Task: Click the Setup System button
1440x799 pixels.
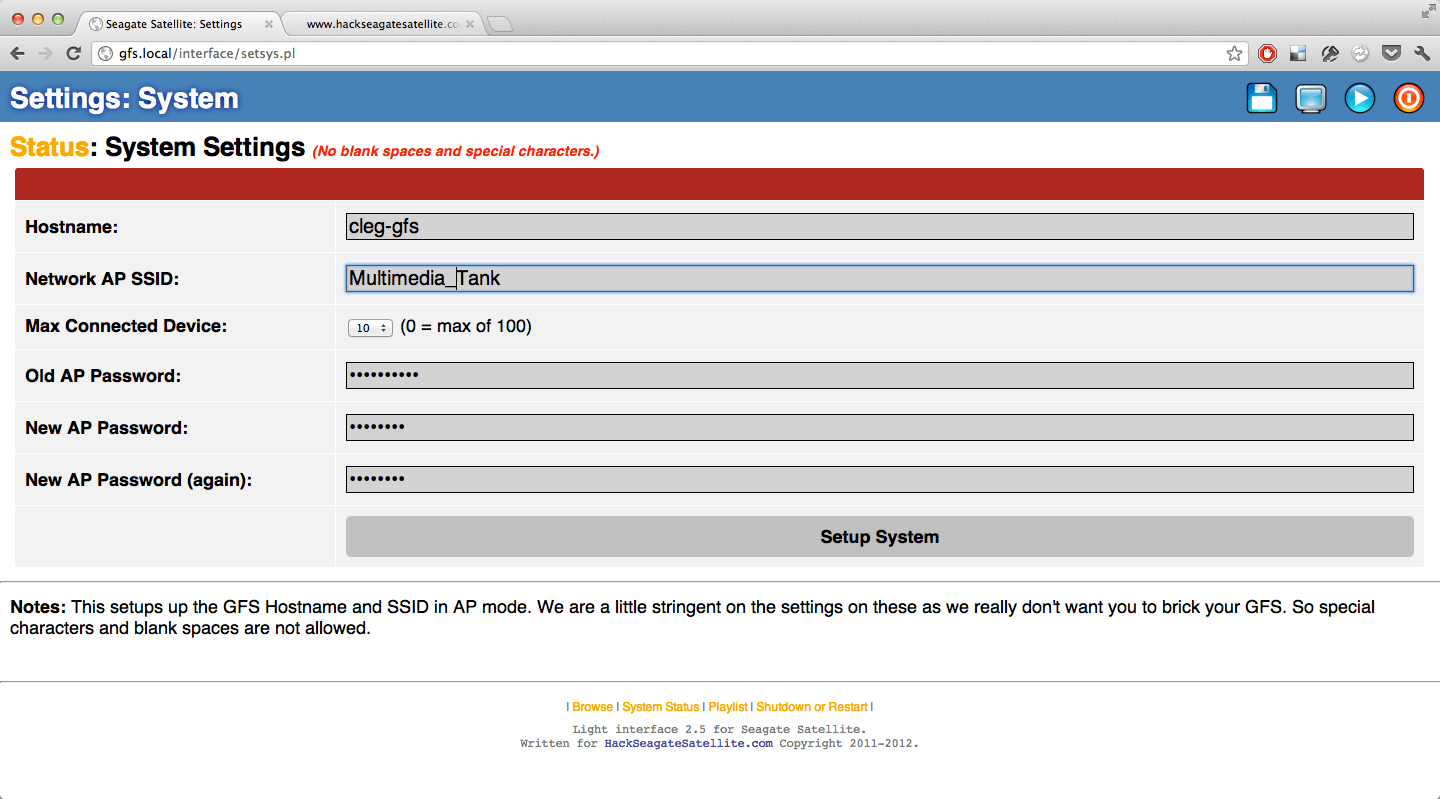Action: (880, 537)
